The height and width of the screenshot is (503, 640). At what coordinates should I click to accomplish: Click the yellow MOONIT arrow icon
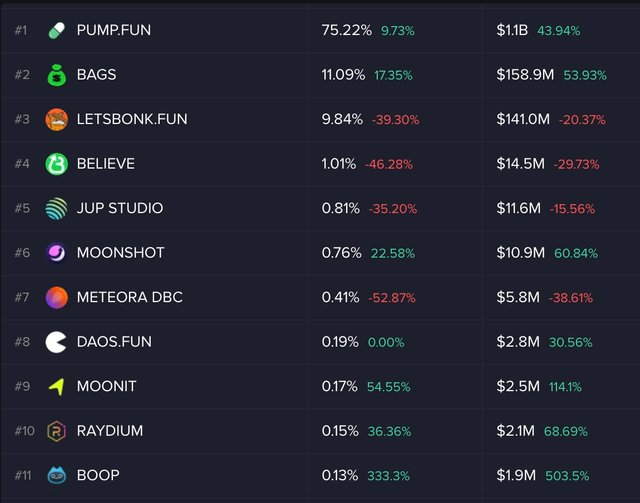click(57, 386)
